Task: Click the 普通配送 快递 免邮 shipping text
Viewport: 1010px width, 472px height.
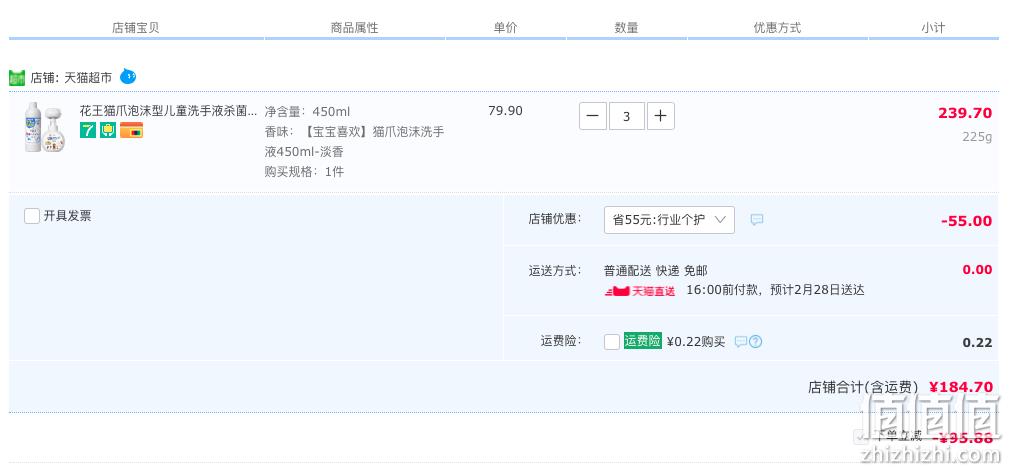Action: click(x=656, y=271)
